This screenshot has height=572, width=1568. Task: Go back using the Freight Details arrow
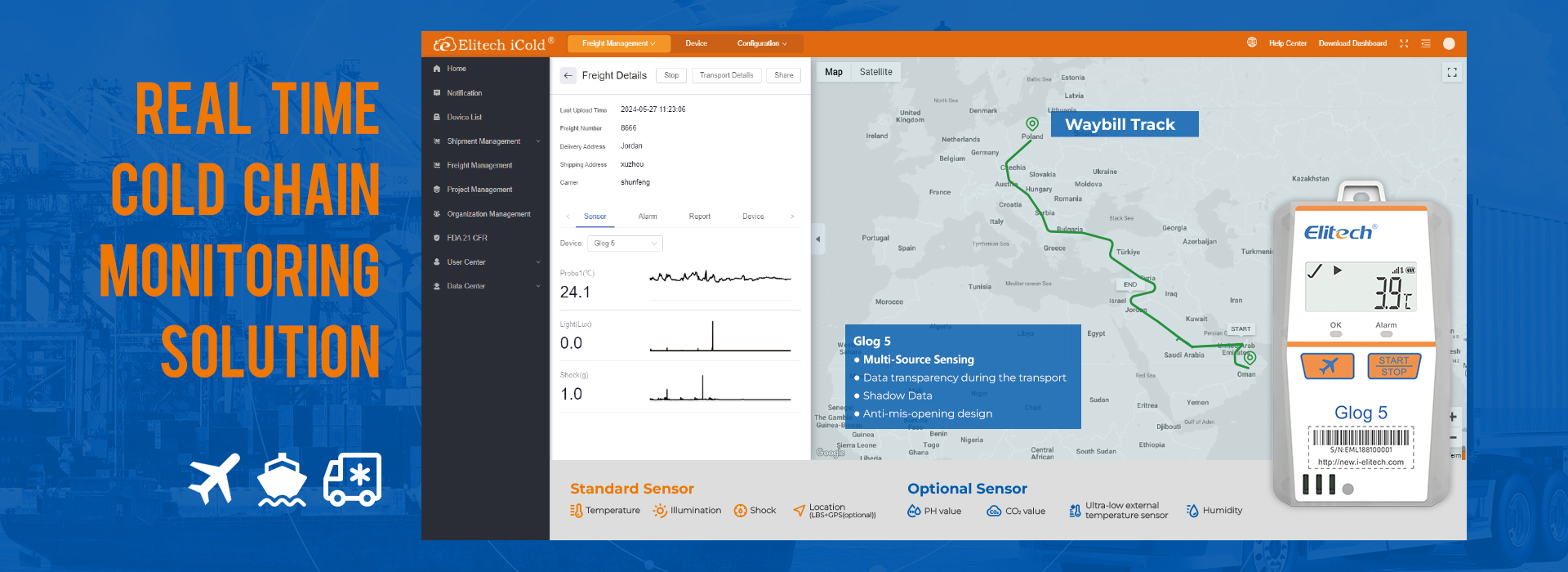568,75
